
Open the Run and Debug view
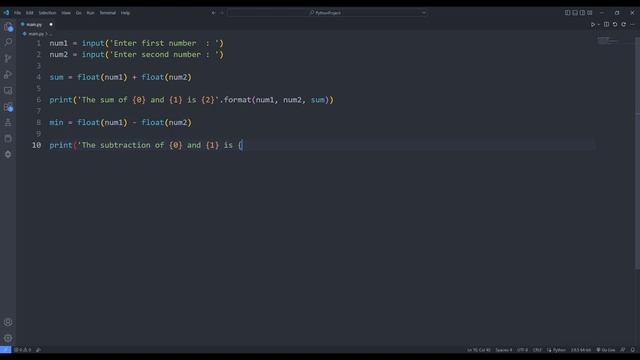(8, 74)
